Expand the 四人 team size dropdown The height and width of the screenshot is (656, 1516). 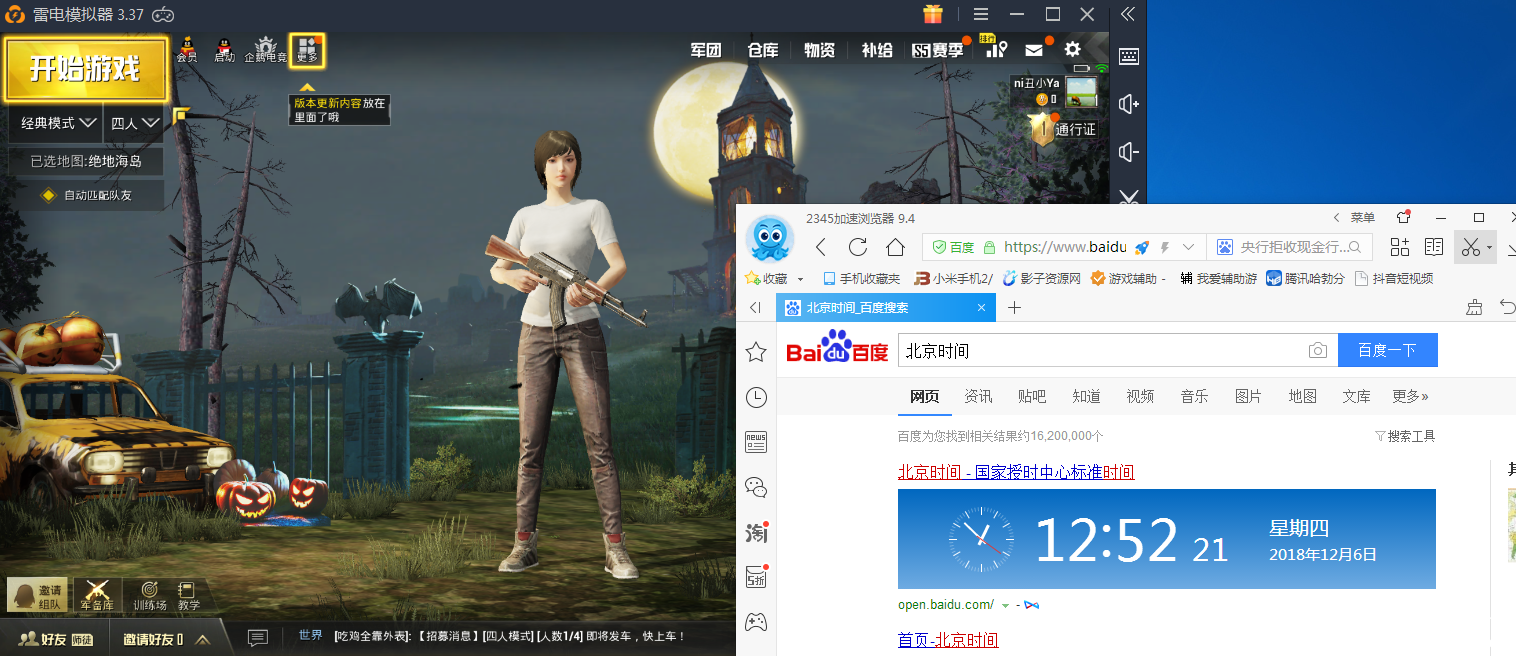click(135, 123)
